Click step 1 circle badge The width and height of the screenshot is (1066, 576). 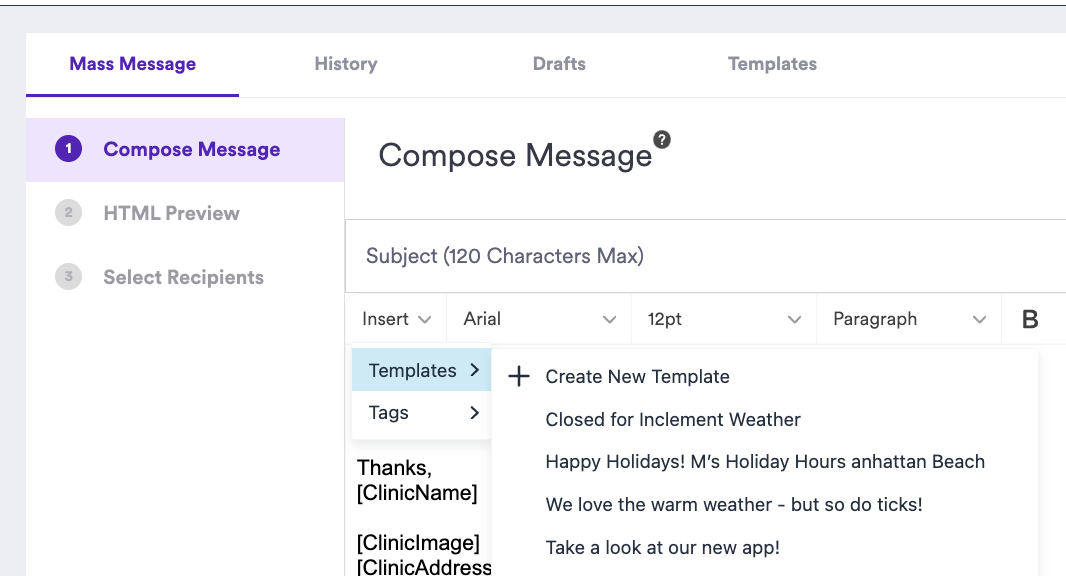pyautogui.click(x=68, y=149)
